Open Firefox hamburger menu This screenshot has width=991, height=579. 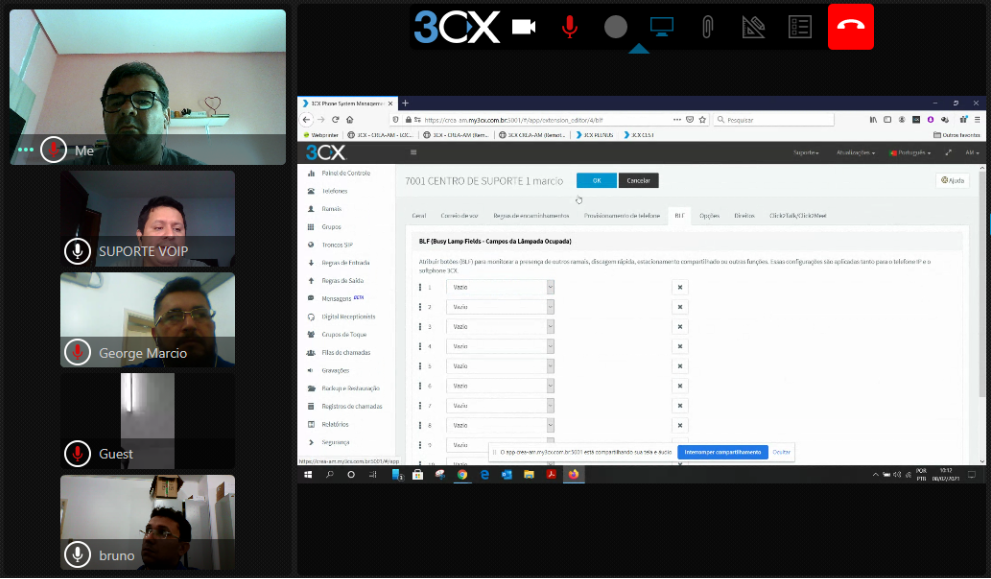pyautogui.click(x=977, y=119)
